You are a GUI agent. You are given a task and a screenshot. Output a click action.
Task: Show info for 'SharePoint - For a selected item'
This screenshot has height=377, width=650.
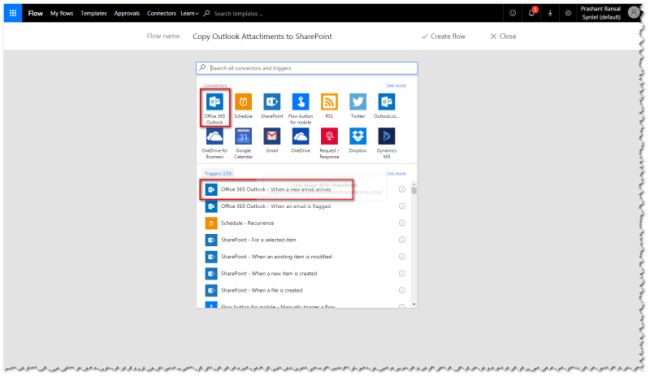pyautogui.click(x=402, y=240)
